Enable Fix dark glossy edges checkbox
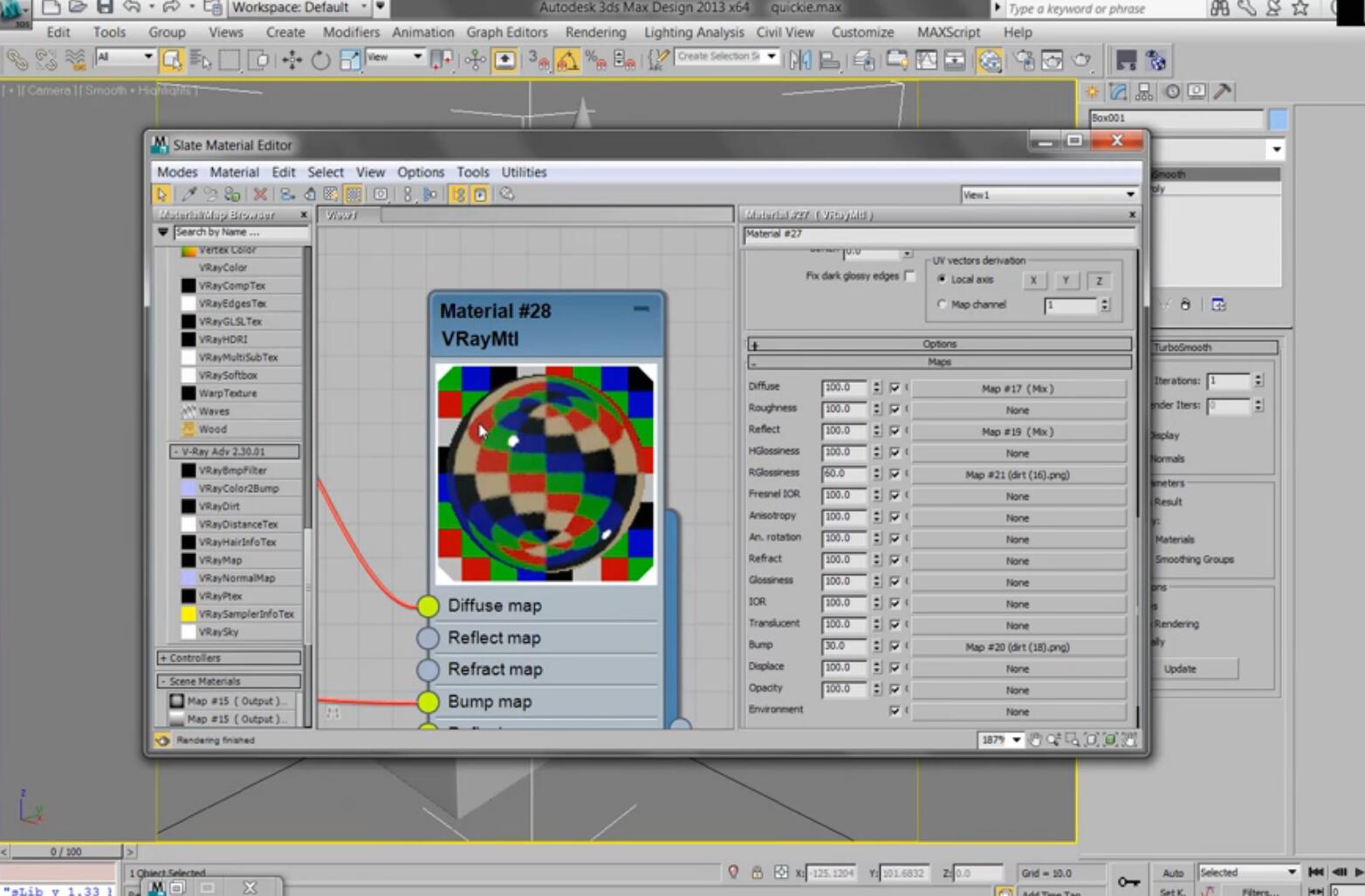Viewport: 1365px width, 896px height. pos(909,276)
